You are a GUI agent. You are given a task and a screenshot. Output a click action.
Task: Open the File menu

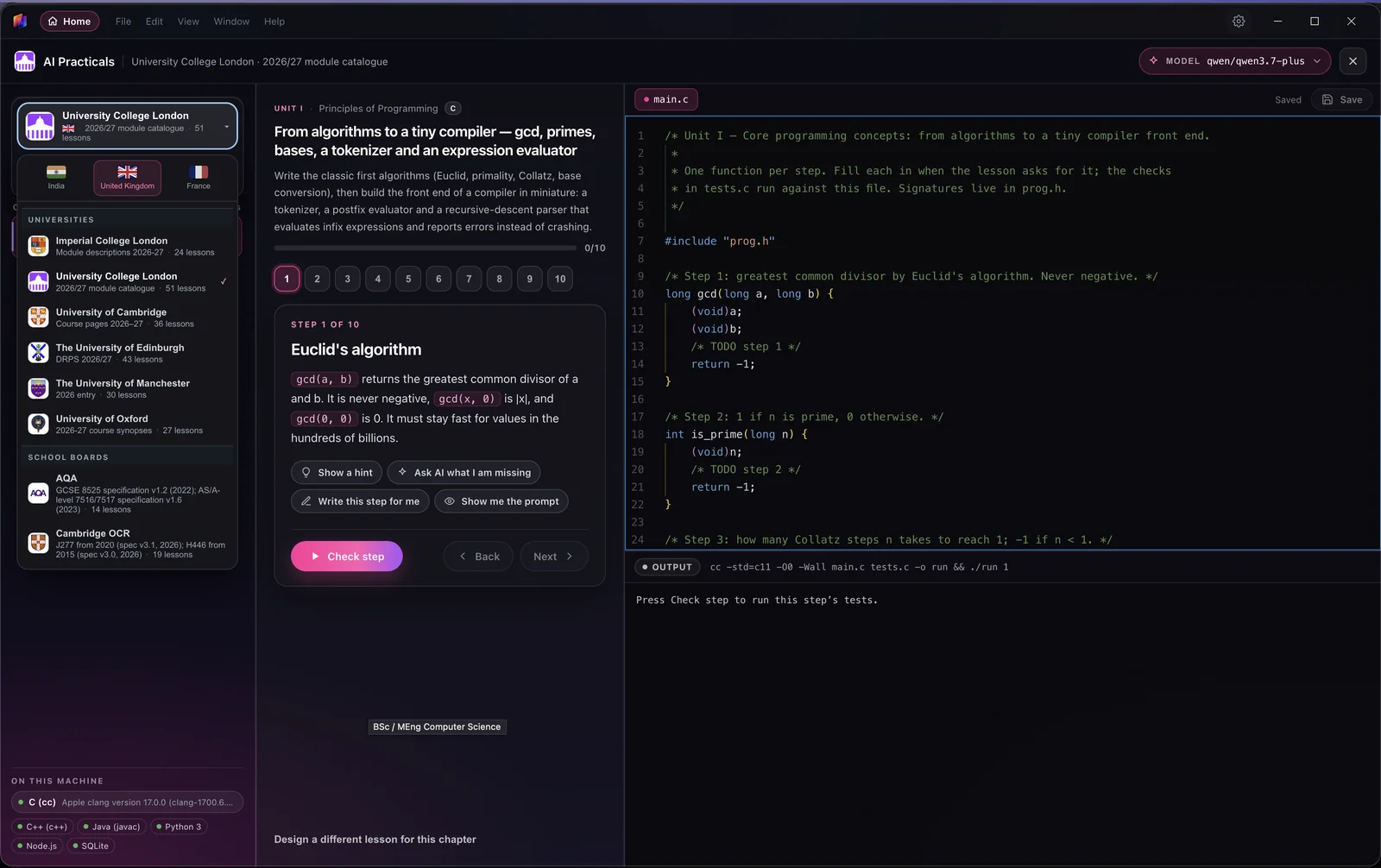[123, 22]
